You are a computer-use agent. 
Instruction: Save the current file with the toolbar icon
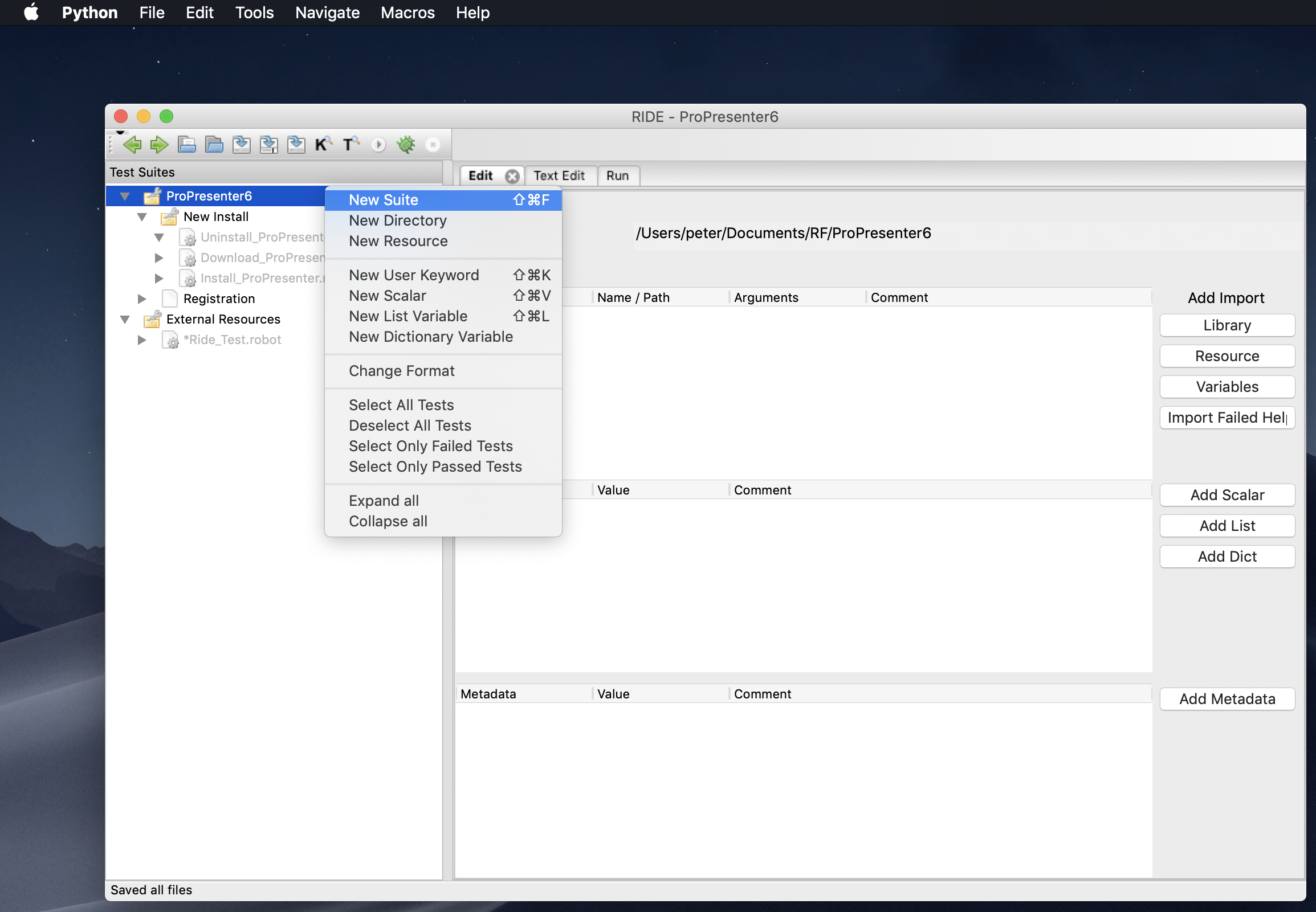tap(241, 145)
